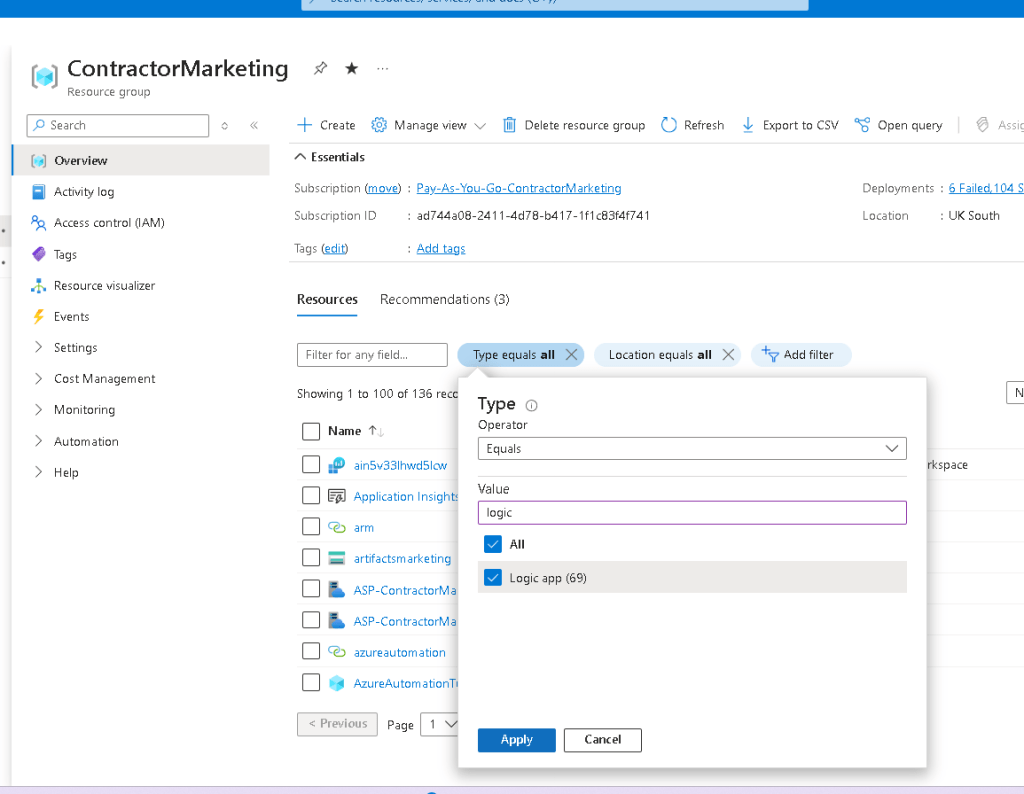Open the Manage view gear menu
This screenshot has height=794, width=1024.
[428, 125]
